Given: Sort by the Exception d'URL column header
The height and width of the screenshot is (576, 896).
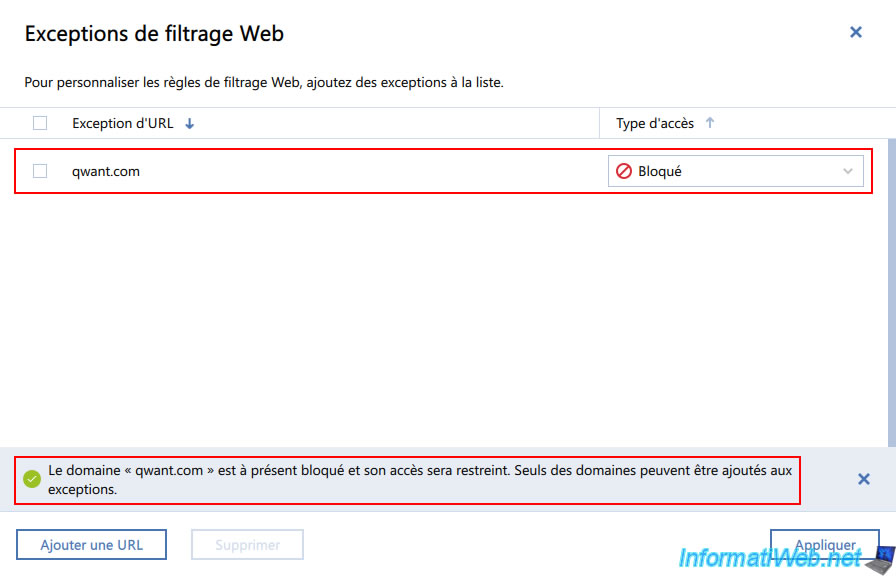Looking at the screenshot, I should coord(122,123).
